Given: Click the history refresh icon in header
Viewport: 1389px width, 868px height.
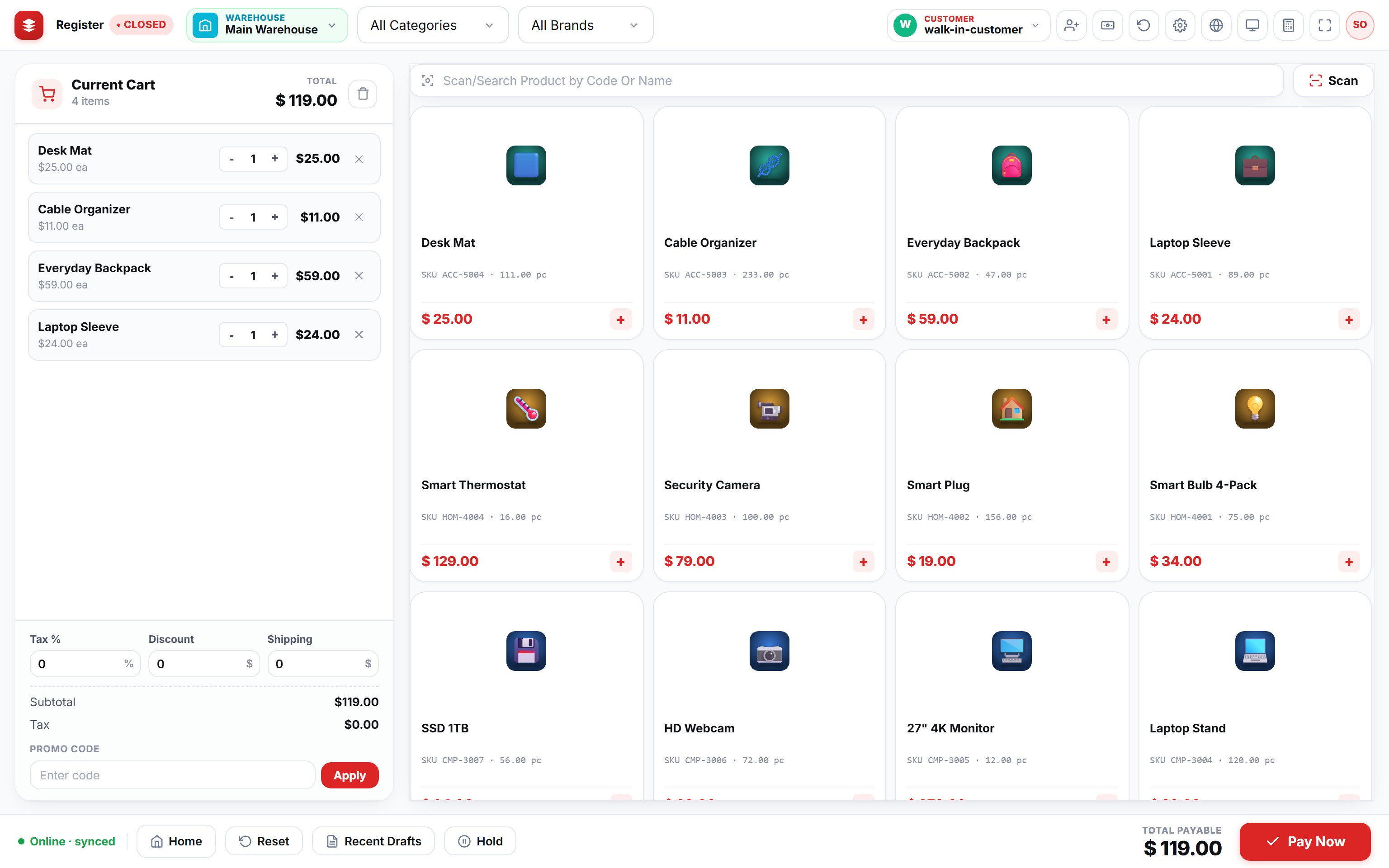Looking at the screenshot, I should 1143,25.
